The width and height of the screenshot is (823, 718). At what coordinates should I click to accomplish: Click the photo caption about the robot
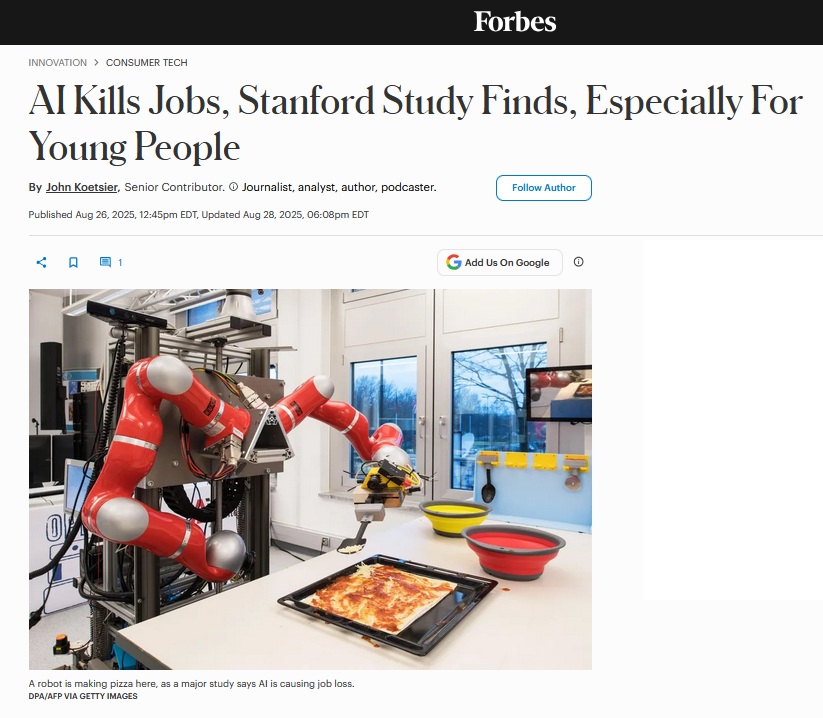pos(191,684)
